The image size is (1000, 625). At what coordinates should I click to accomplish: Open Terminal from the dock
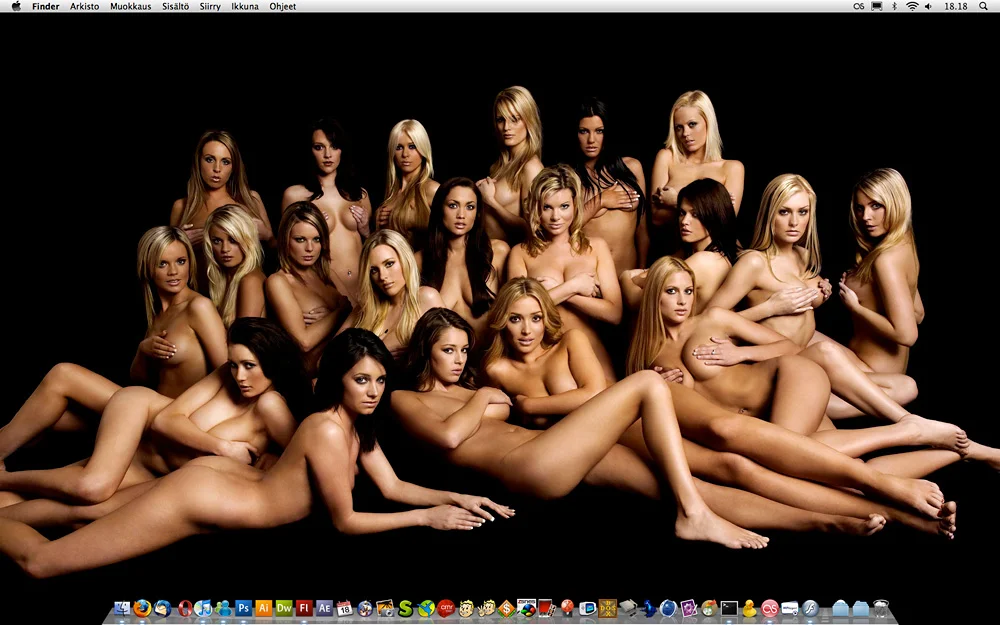pyautogui.click(x=730, y=608)
